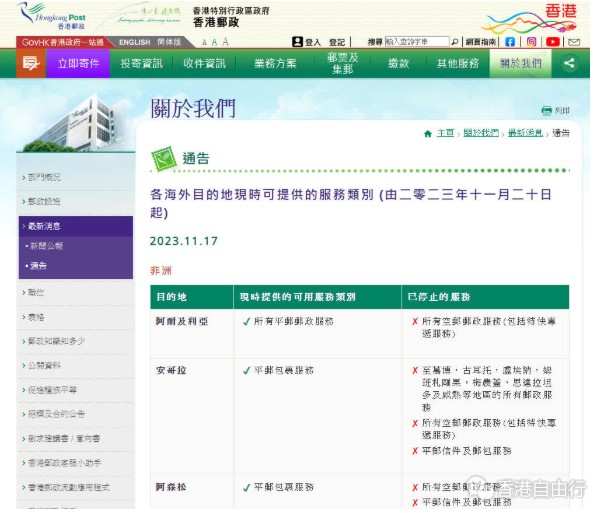
Task: Click the 主頁 breadcrumb link
Action: [x=446, y=133]
